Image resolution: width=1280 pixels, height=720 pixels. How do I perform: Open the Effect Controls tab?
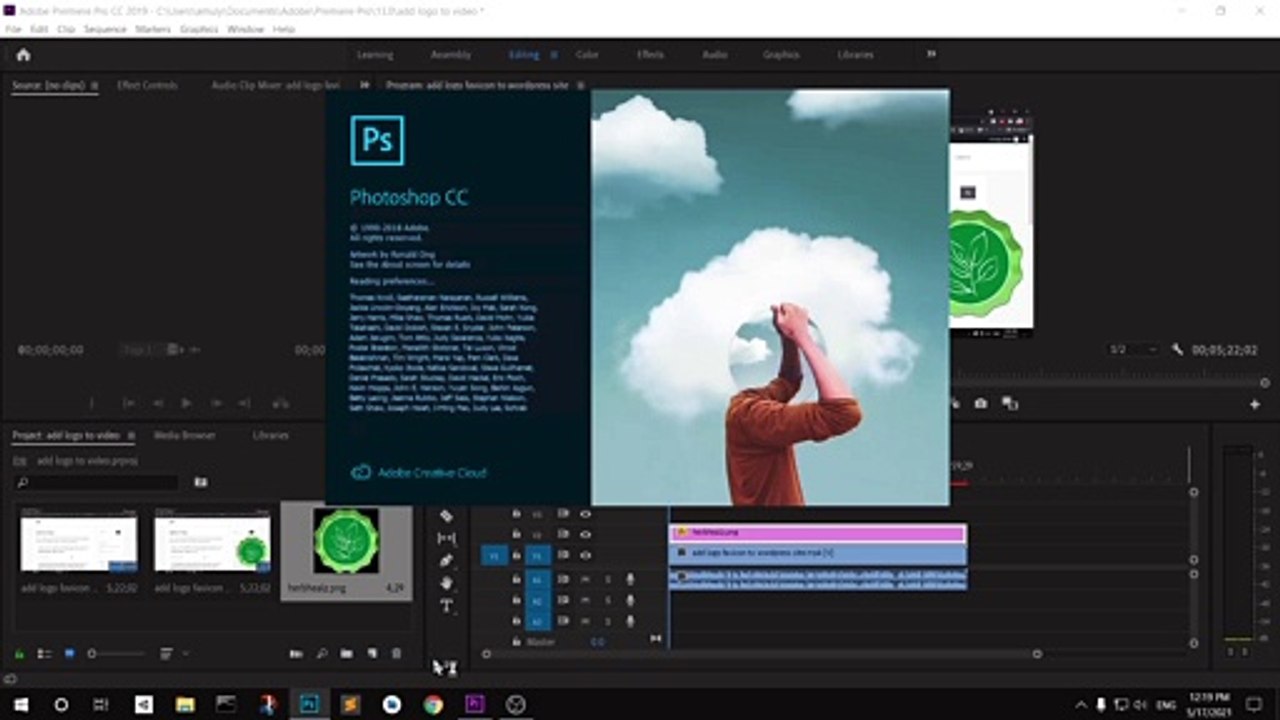tap(147, 85)
